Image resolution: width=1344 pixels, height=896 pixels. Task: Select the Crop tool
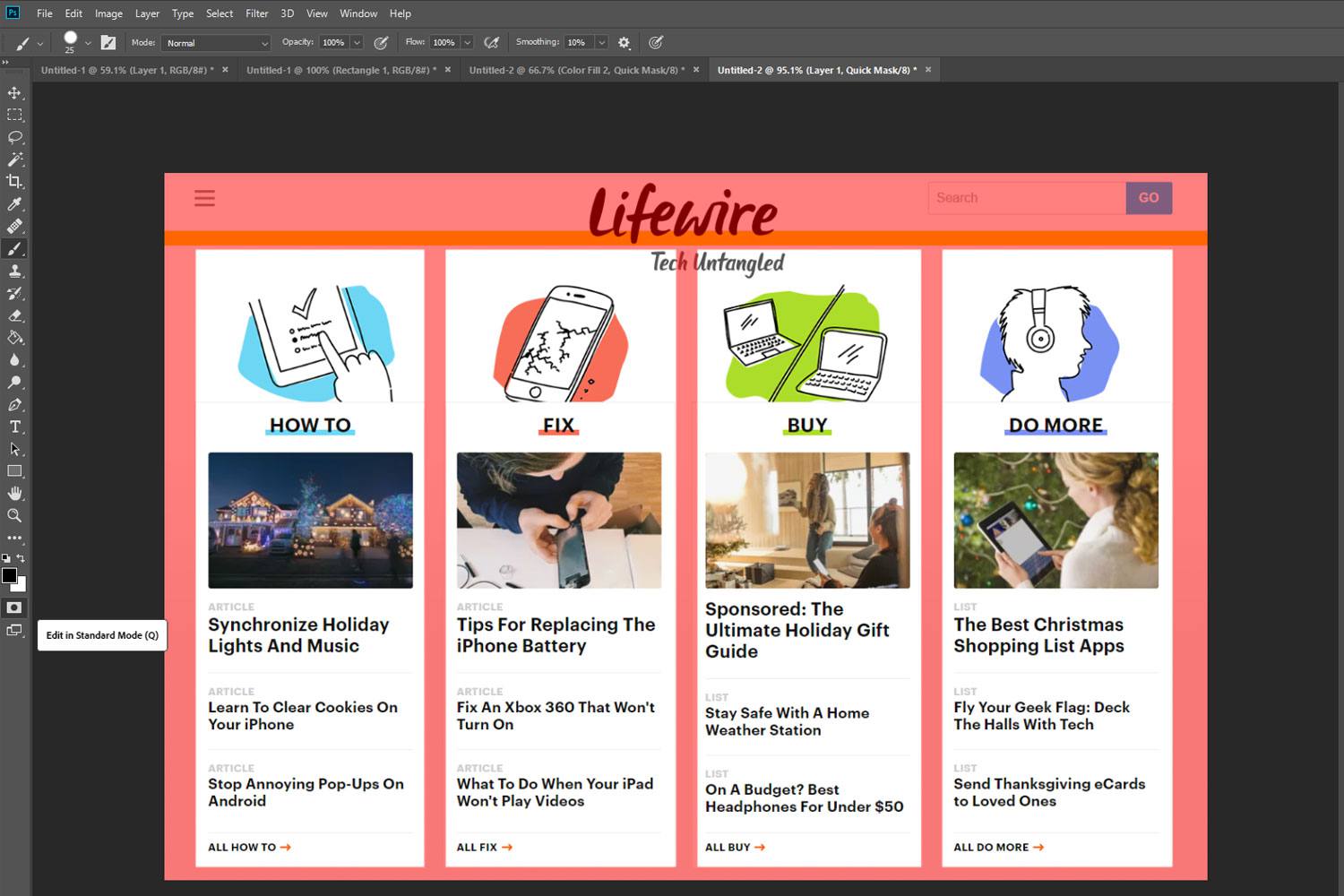pyautogui.click(x=14, y=182)
